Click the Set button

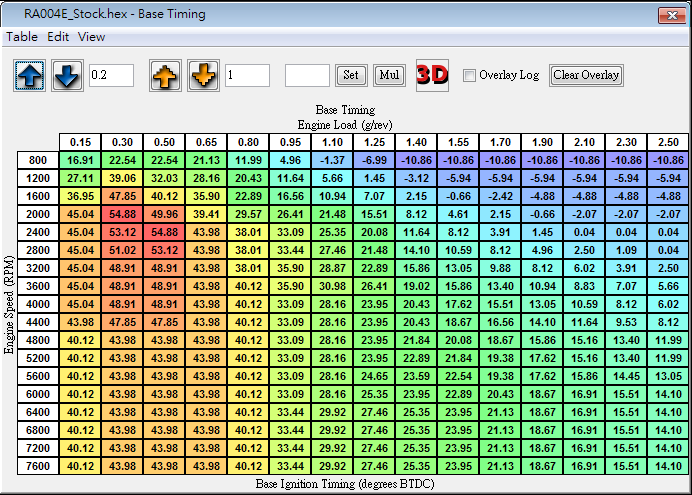coord(351,75)
